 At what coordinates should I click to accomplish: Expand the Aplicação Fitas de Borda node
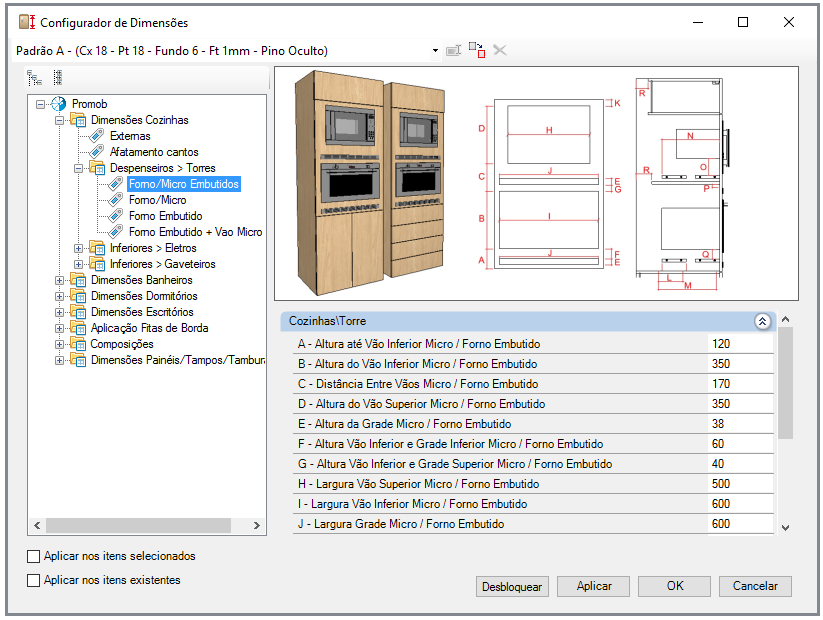59,329
